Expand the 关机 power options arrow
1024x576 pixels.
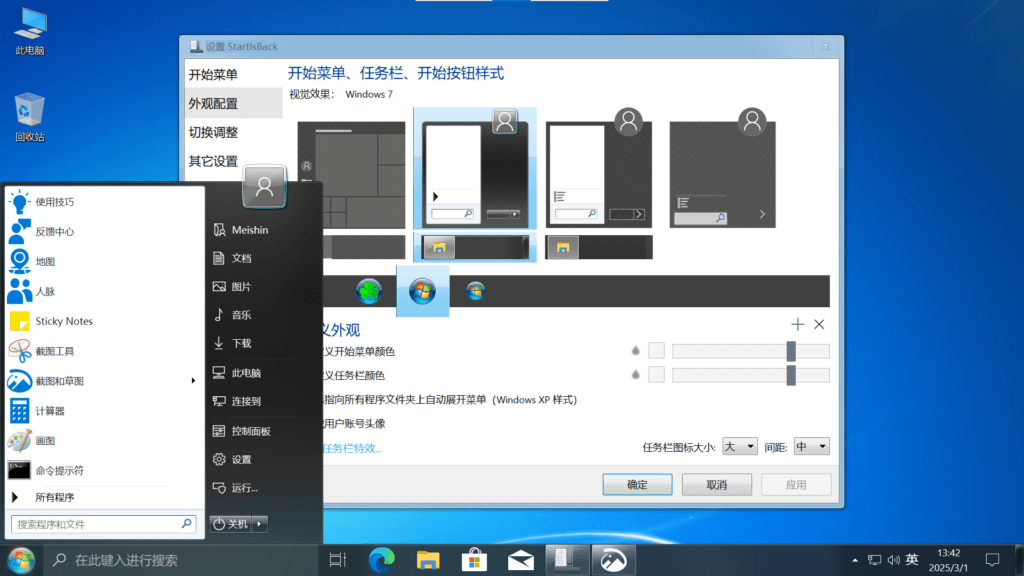coord(259,523)
